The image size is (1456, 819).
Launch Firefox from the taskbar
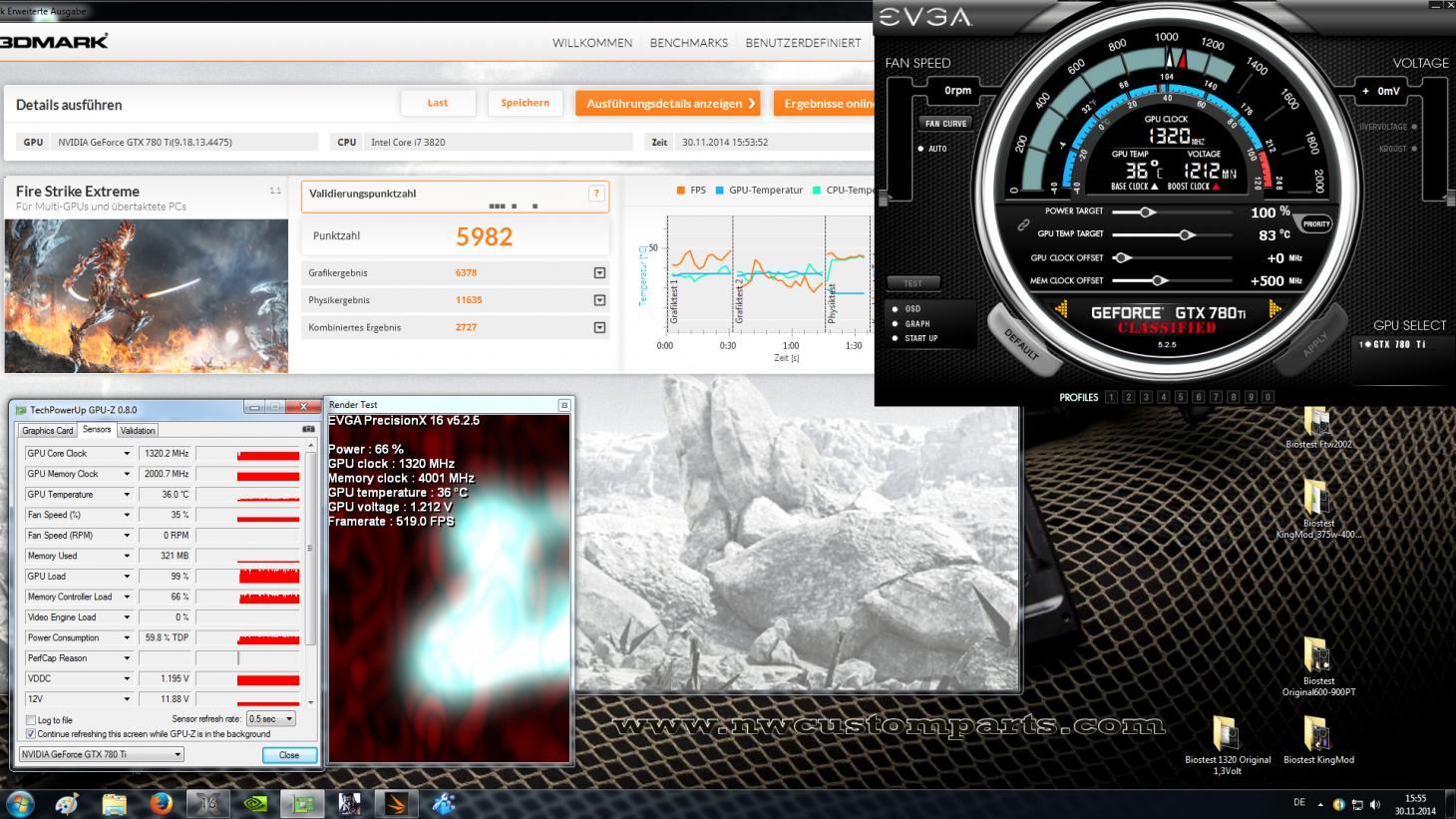tap(161, 803)
